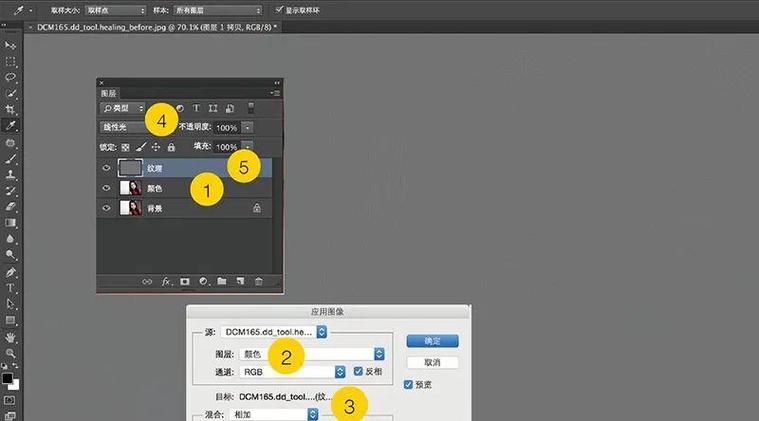
Task: Select the Horizontal Type tool in the toolbox
Action: (10, 288)
